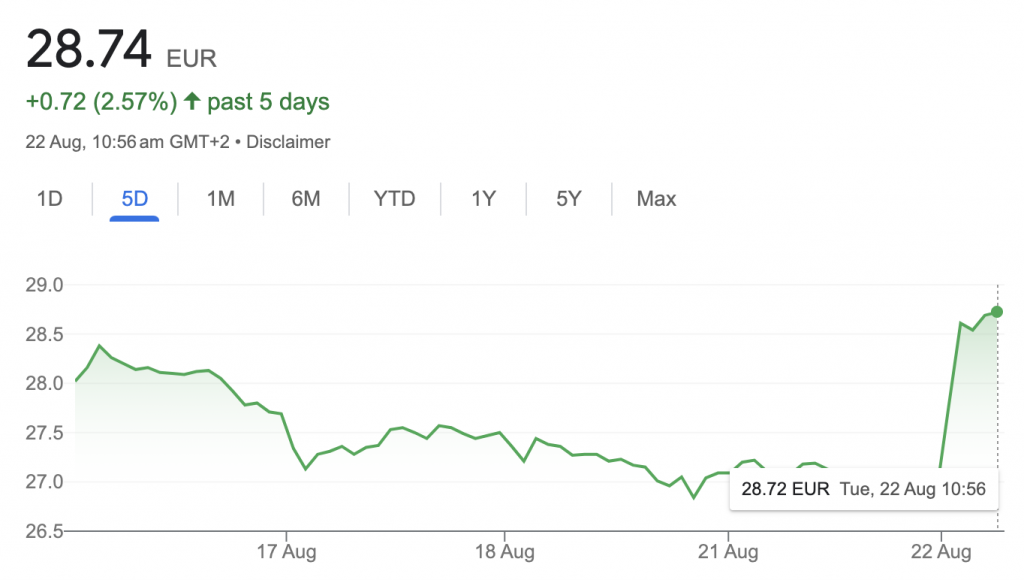Show the Max range chart
The height and width of the screenshot is (580, 1024).
[x=656, y=199]
